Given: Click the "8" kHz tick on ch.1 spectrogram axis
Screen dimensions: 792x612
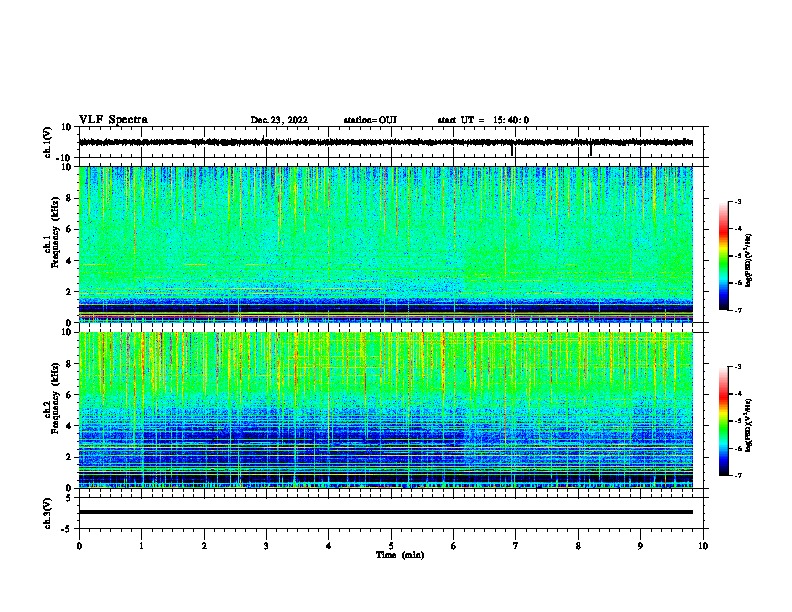Looking at the screenshot, I should click(69, 198).
